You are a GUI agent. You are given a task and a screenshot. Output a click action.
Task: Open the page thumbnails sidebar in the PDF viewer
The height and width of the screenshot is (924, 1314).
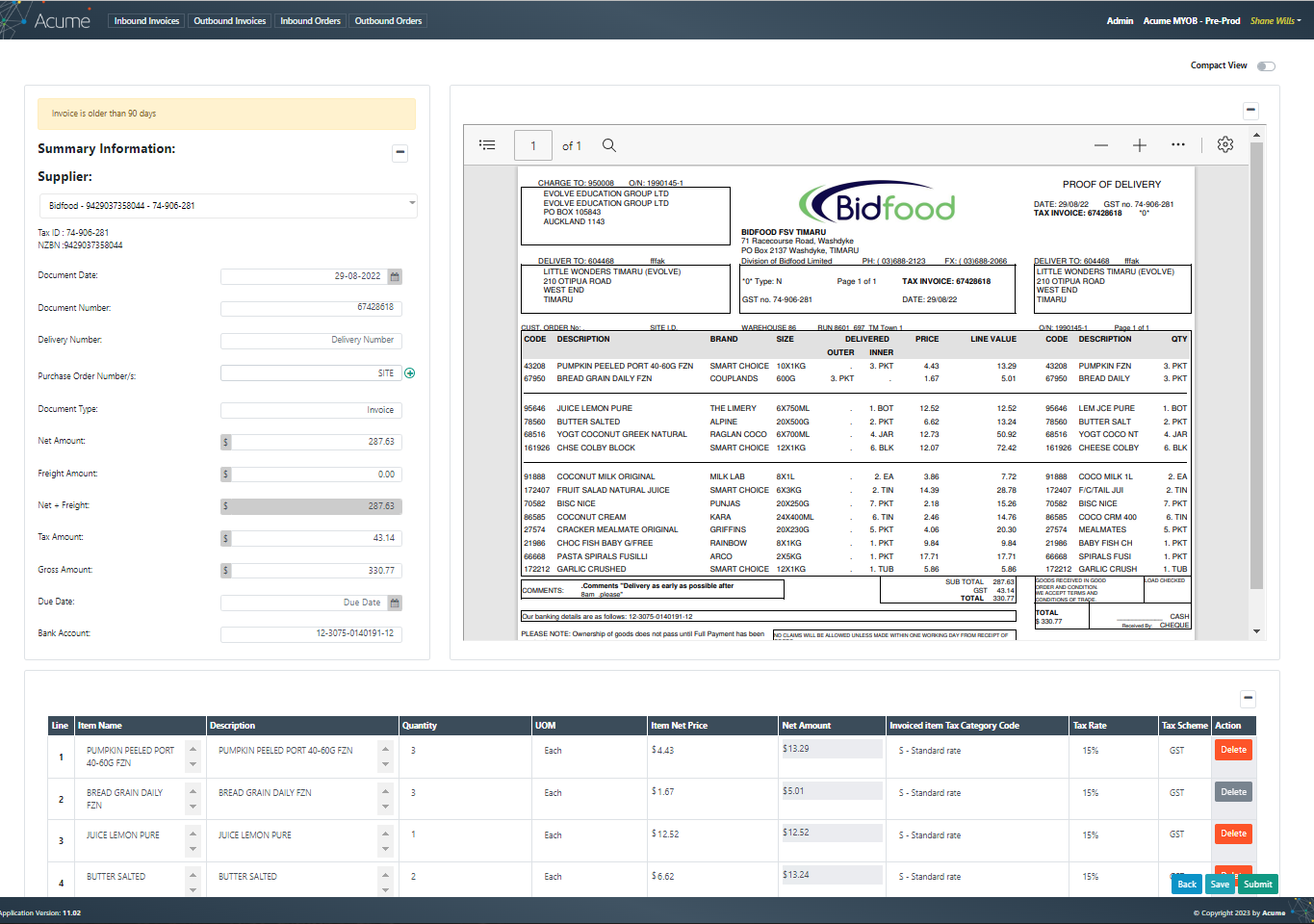(x=487, y=144)
